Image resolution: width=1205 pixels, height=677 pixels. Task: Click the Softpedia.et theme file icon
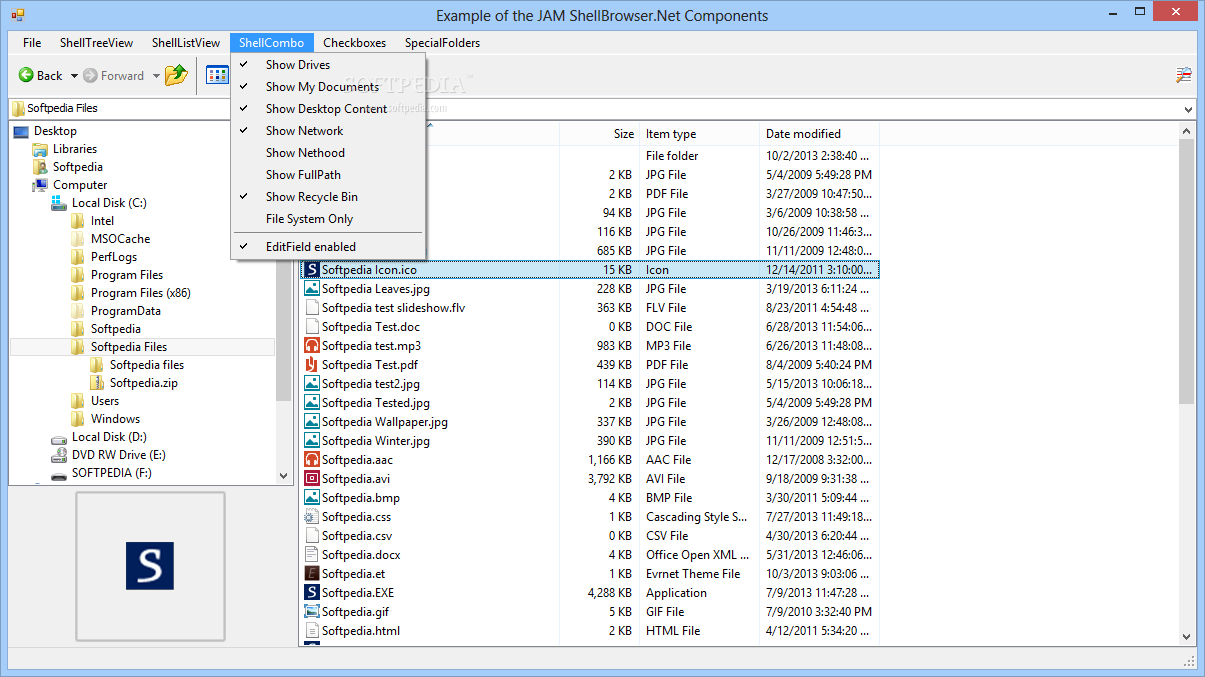pyautogui.click(x=312, y=573)
